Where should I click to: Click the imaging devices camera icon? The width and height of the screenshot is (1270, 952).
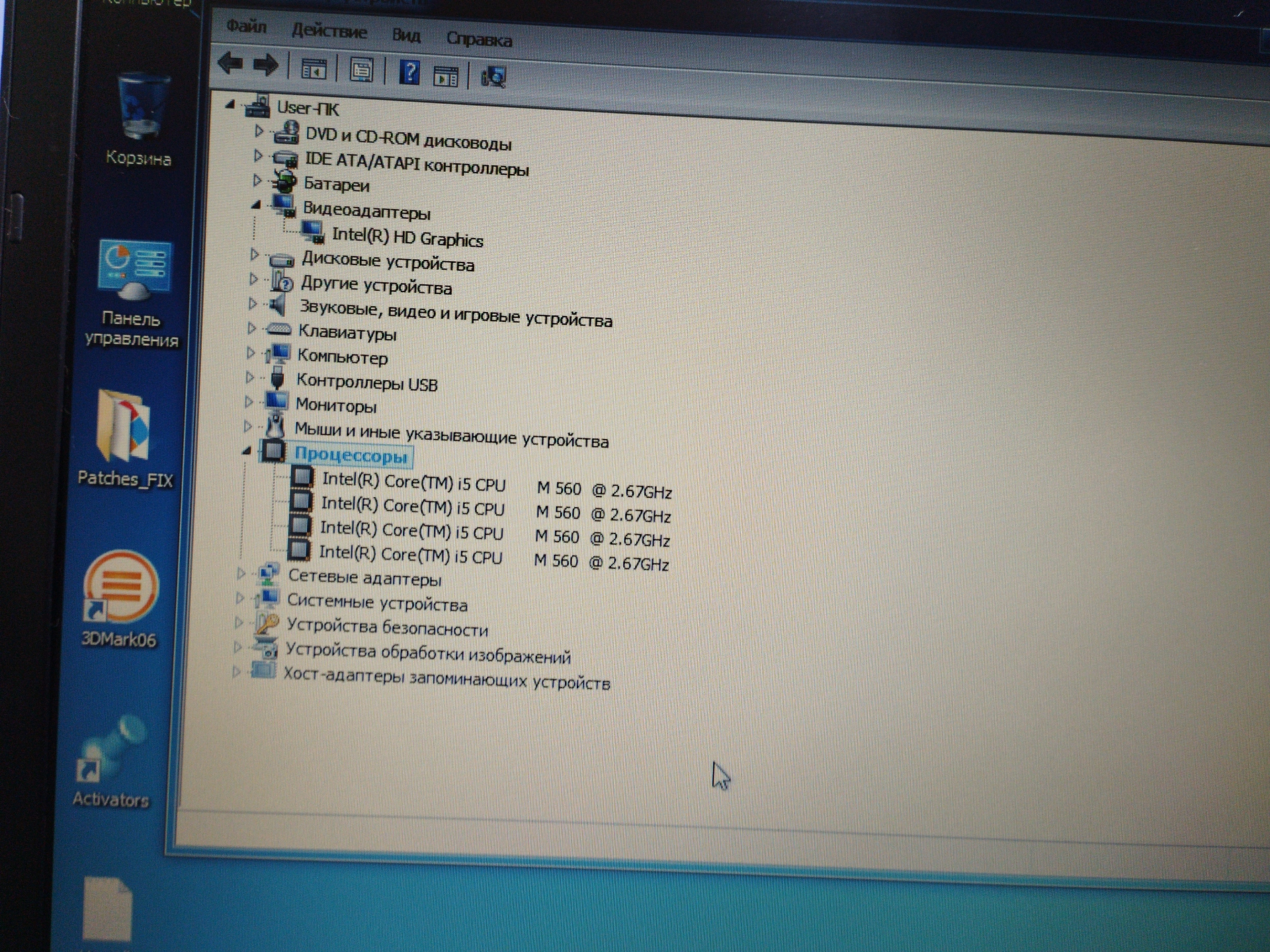265,648
